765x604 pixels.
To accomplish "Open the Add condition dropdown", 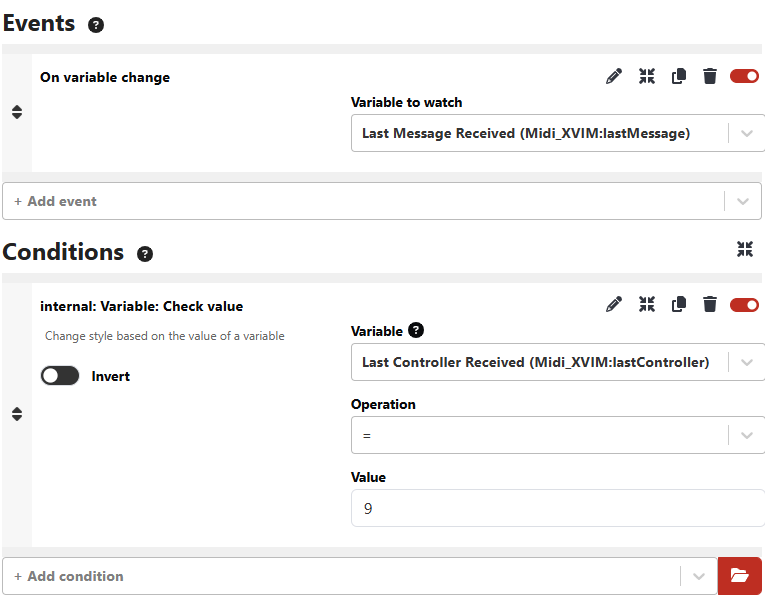I will [x=360, y=576].
